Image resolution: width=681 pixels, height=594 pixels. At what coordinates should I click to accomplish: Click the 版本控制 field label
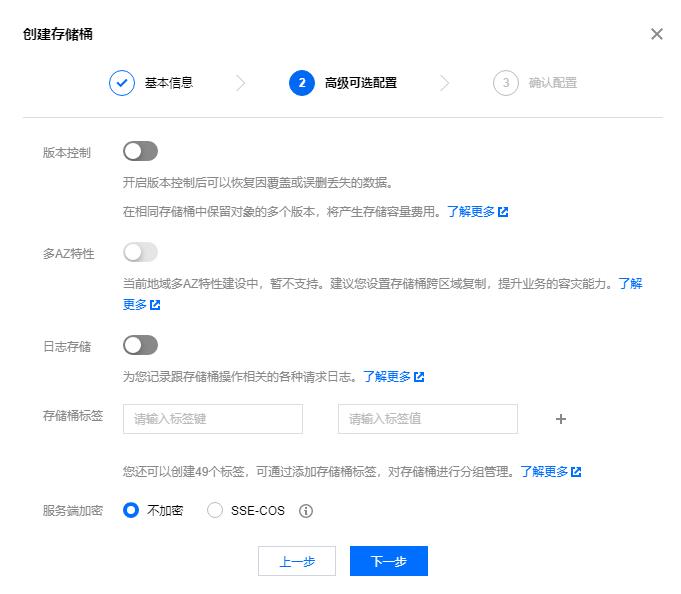[x=67, y=152]
